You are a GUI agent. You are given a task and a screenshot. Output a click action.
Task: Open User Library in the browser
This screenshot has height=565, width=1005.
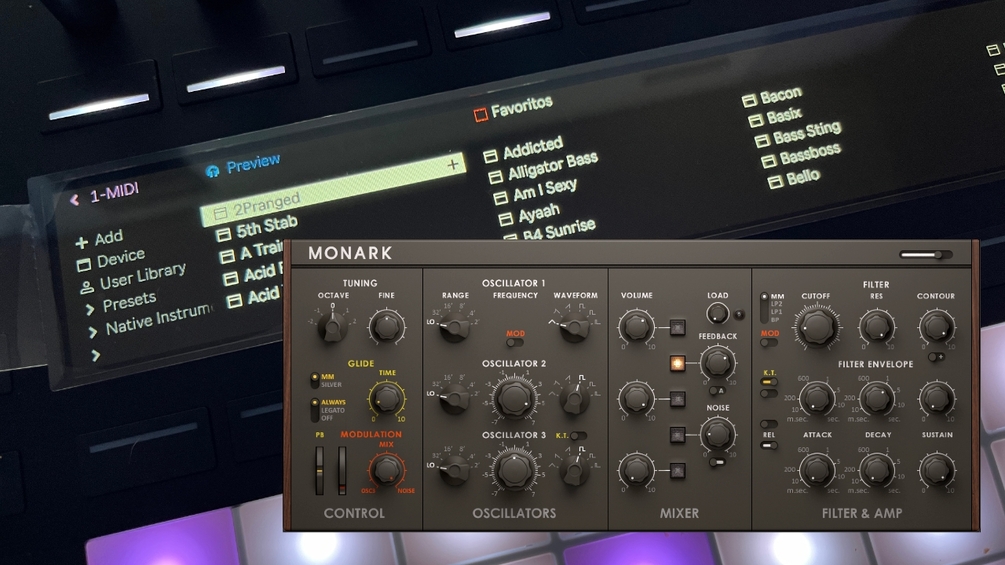click(143, 276)
